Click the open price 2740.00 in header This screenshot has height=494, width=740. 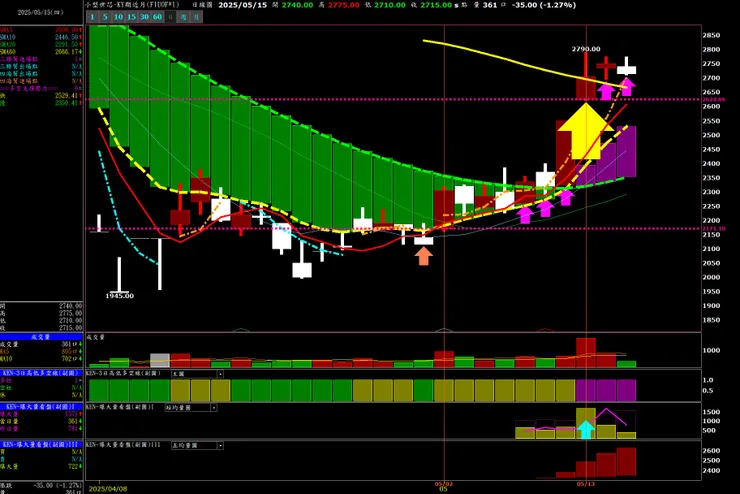click(x=297, y=5)
